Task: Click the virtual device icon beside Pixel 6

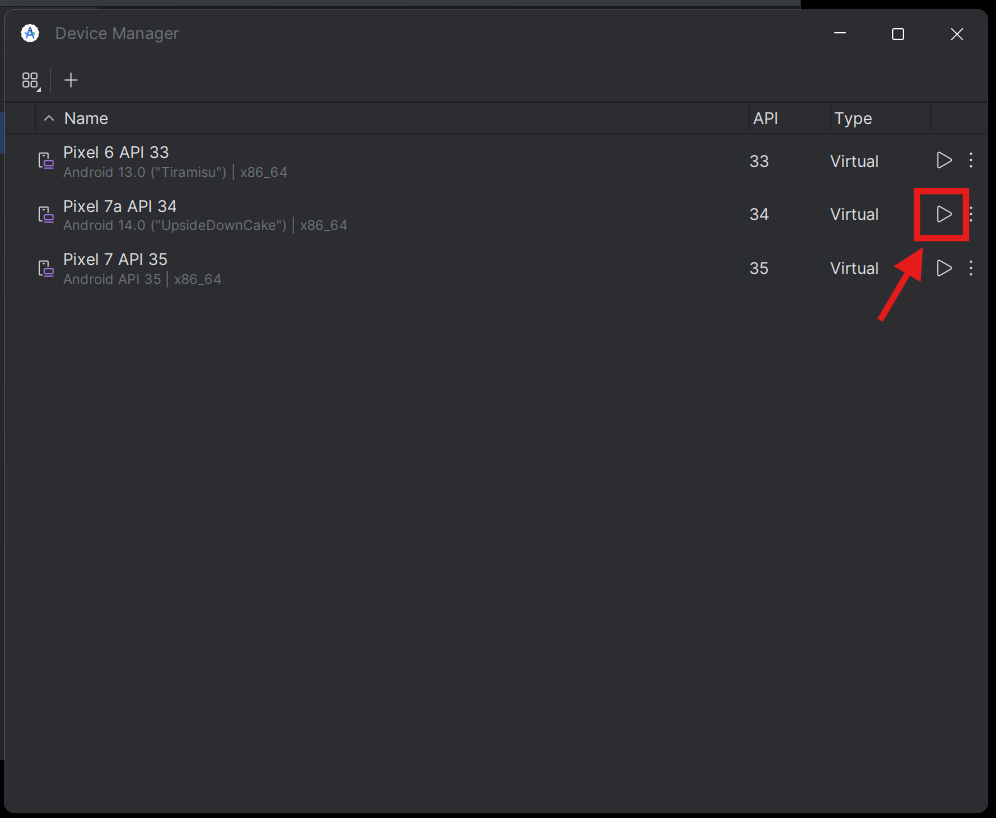Action: (46, 161)
